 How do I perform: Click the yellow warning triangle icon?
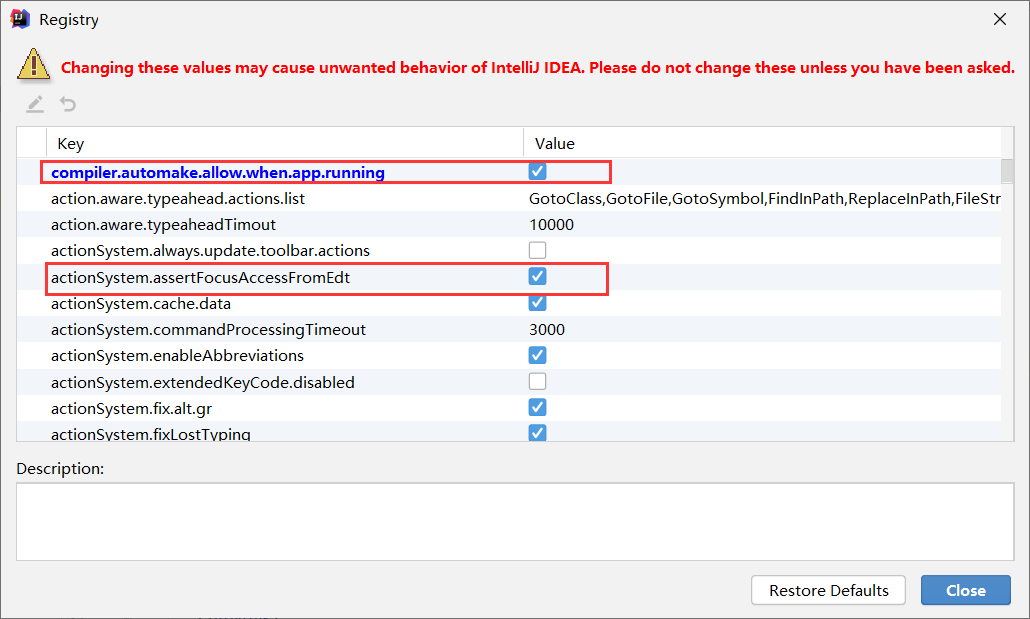point(34,65)
